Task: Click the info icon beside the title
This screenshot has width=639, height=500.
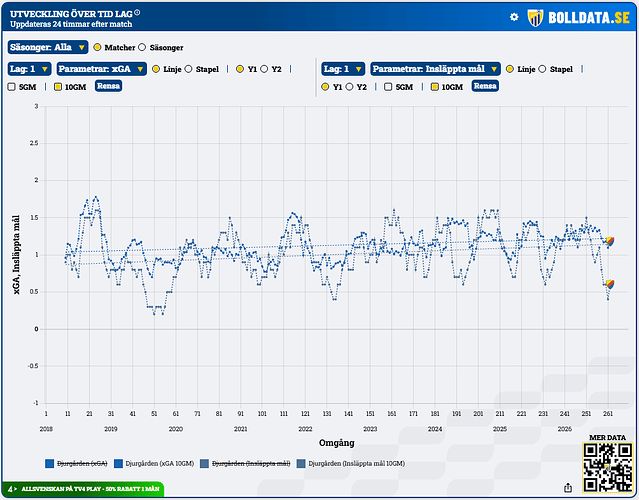Action: (x=137, y=12)
